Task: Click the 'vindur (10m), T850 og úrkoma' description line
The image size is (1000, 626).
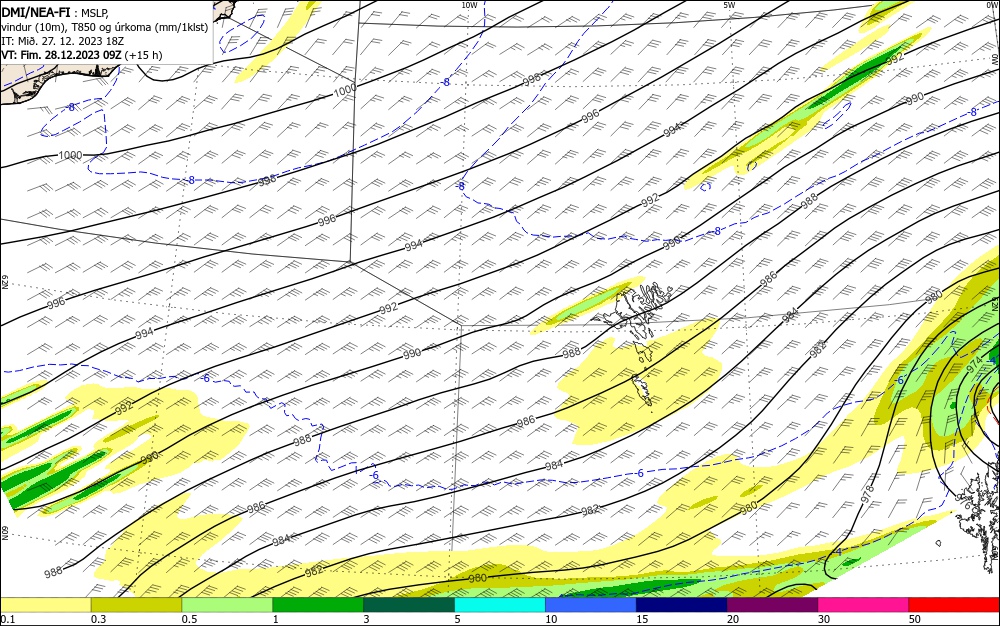Action: (x=105, y=26)
